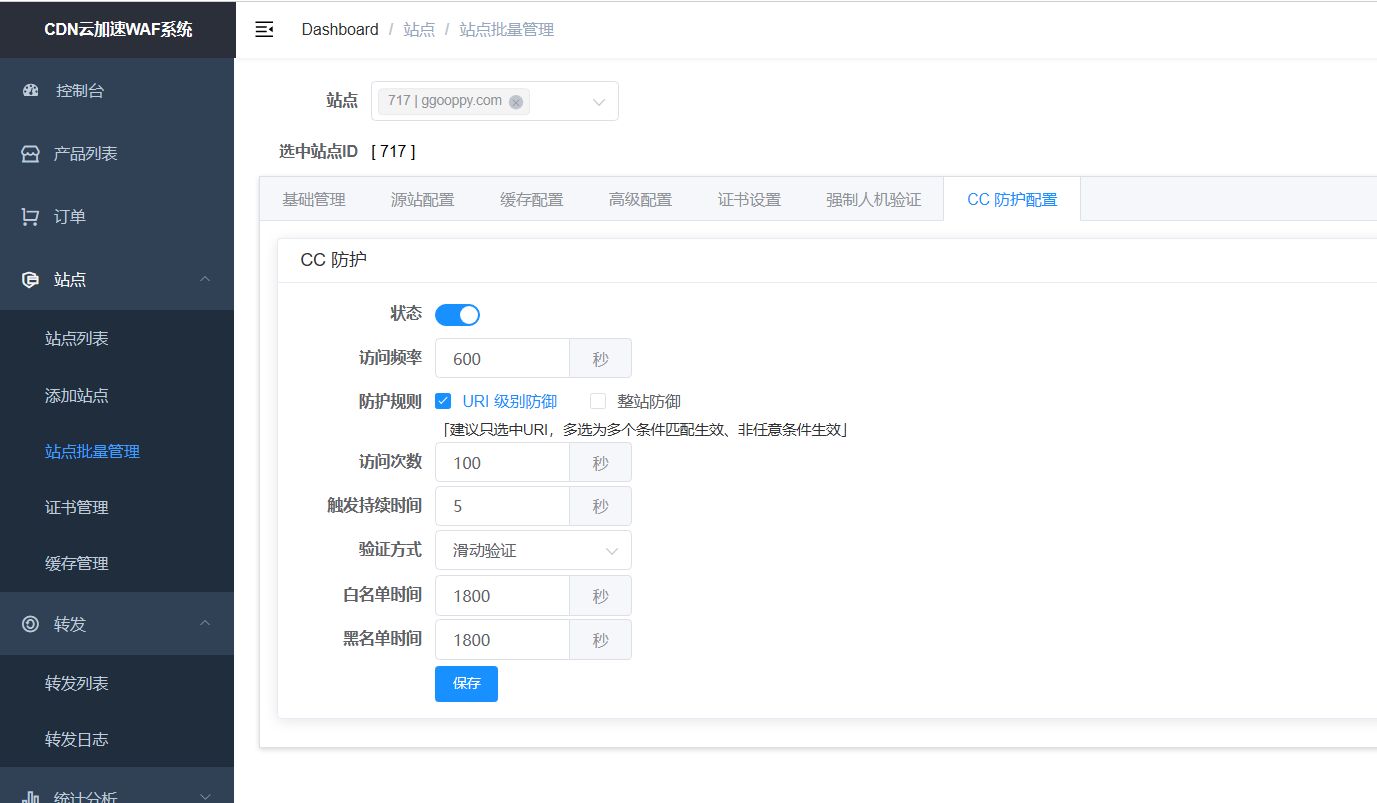The width and height of the screenshot is (1377, 803).
Task: Open the 验证方式 滑动验证 dropdown
Action: tap(533, 550)
